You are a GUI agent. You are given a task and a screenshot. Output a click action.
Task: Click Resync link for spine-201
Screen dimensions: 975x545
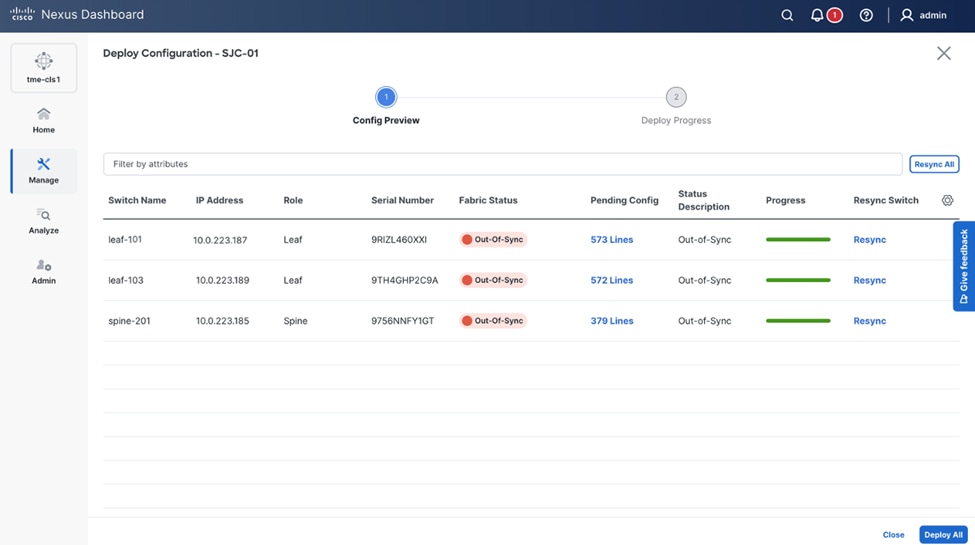pyautogui.click(x=869, y=321)
